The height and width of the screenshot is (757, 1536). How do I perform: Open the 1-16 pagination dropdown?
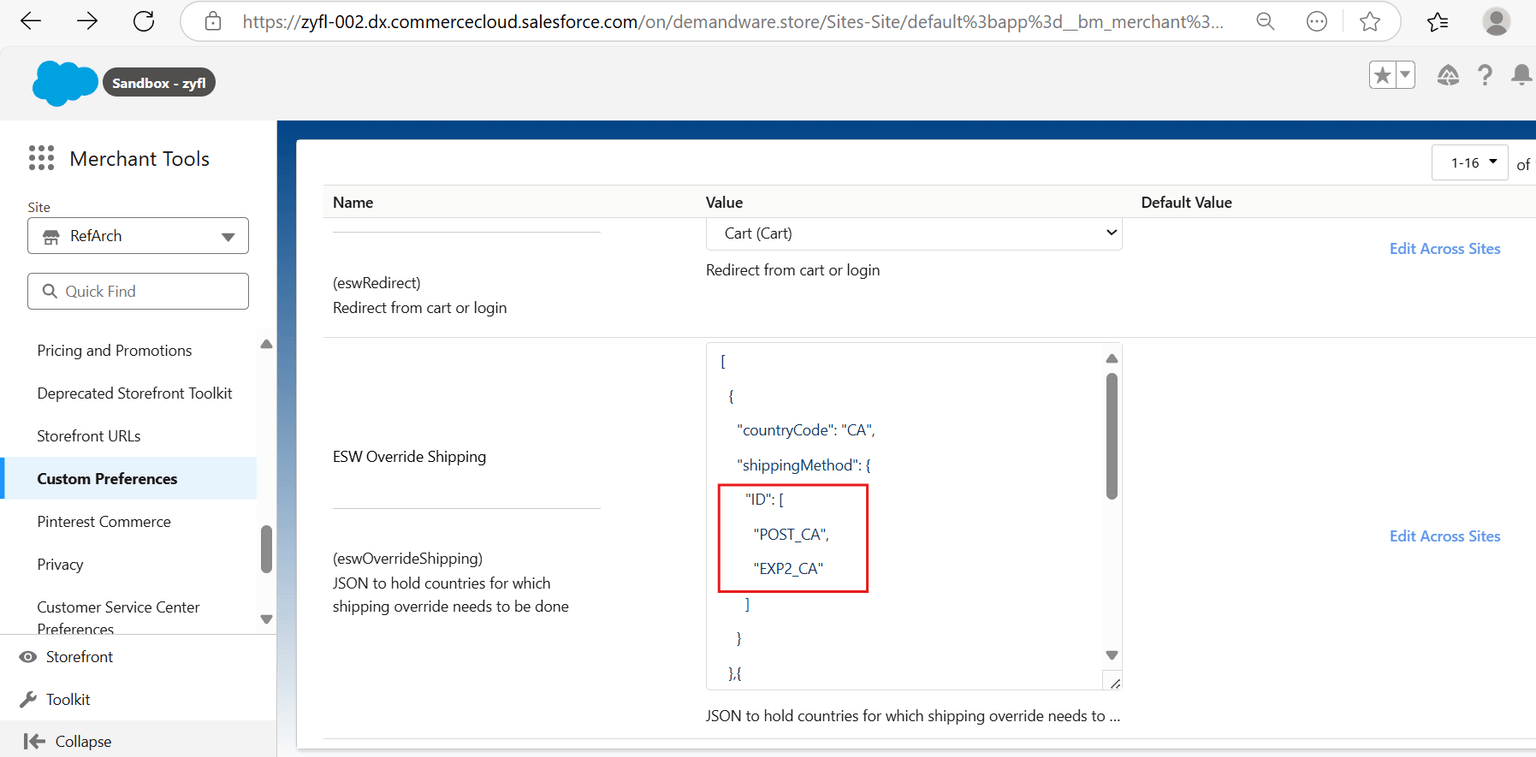pyautogui.click(x=1469, y=163)
